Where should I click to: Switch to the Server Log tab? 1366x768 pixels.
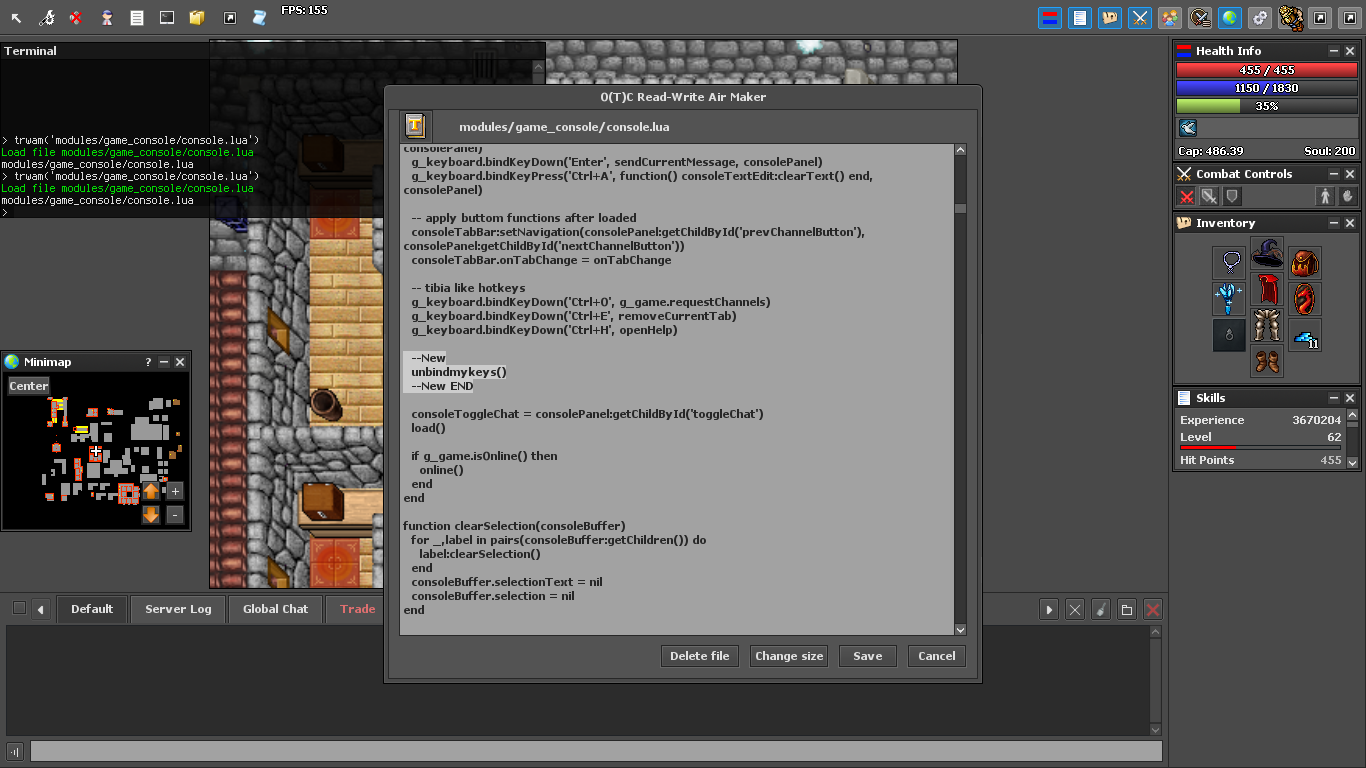(178, 609)
